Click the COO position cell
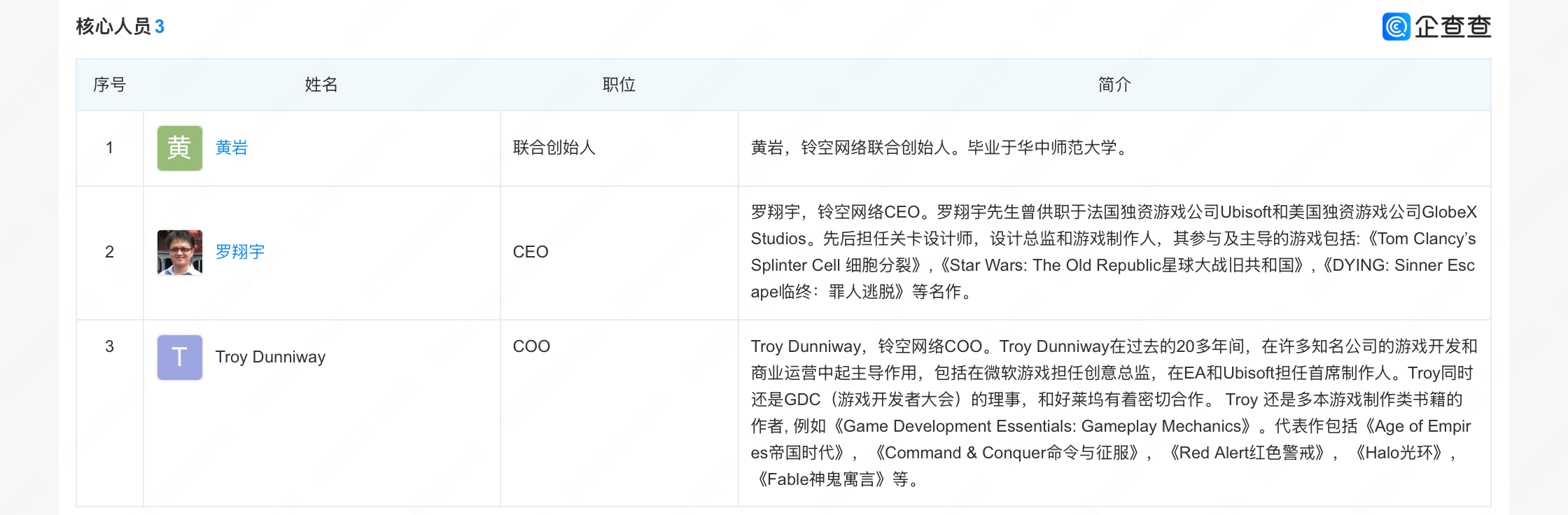The image size is (1568, 515). (531, 346)
